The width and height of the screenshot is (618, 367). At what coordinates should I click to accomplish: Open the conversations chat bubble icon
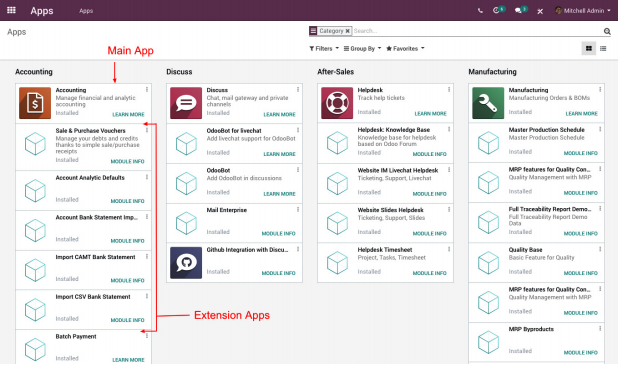click(x=518, y=11)
